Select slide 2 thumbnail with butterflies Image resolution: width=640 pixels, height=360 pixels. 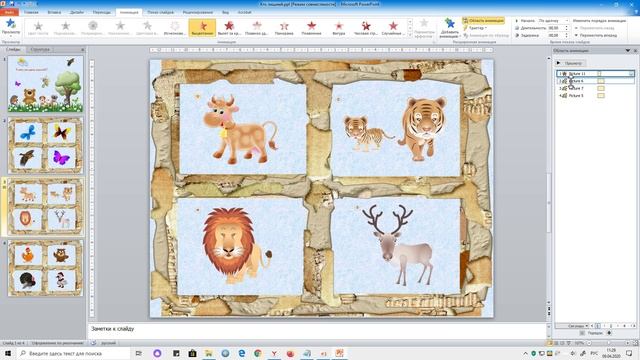click(45, 145)
